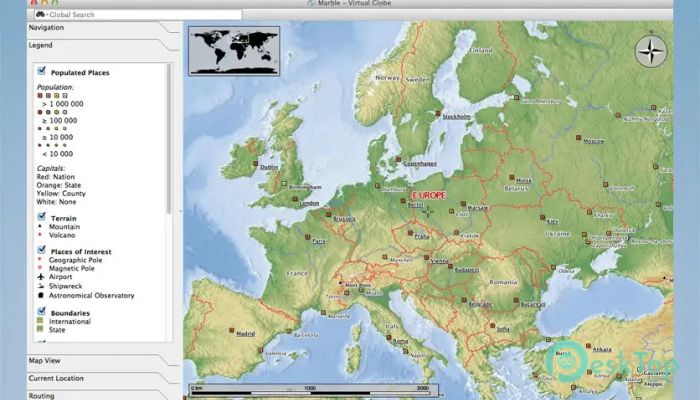Uncheck the Places of Interest checkbox
The height and width of the screenshot is (400, 700).
[42, 250]
